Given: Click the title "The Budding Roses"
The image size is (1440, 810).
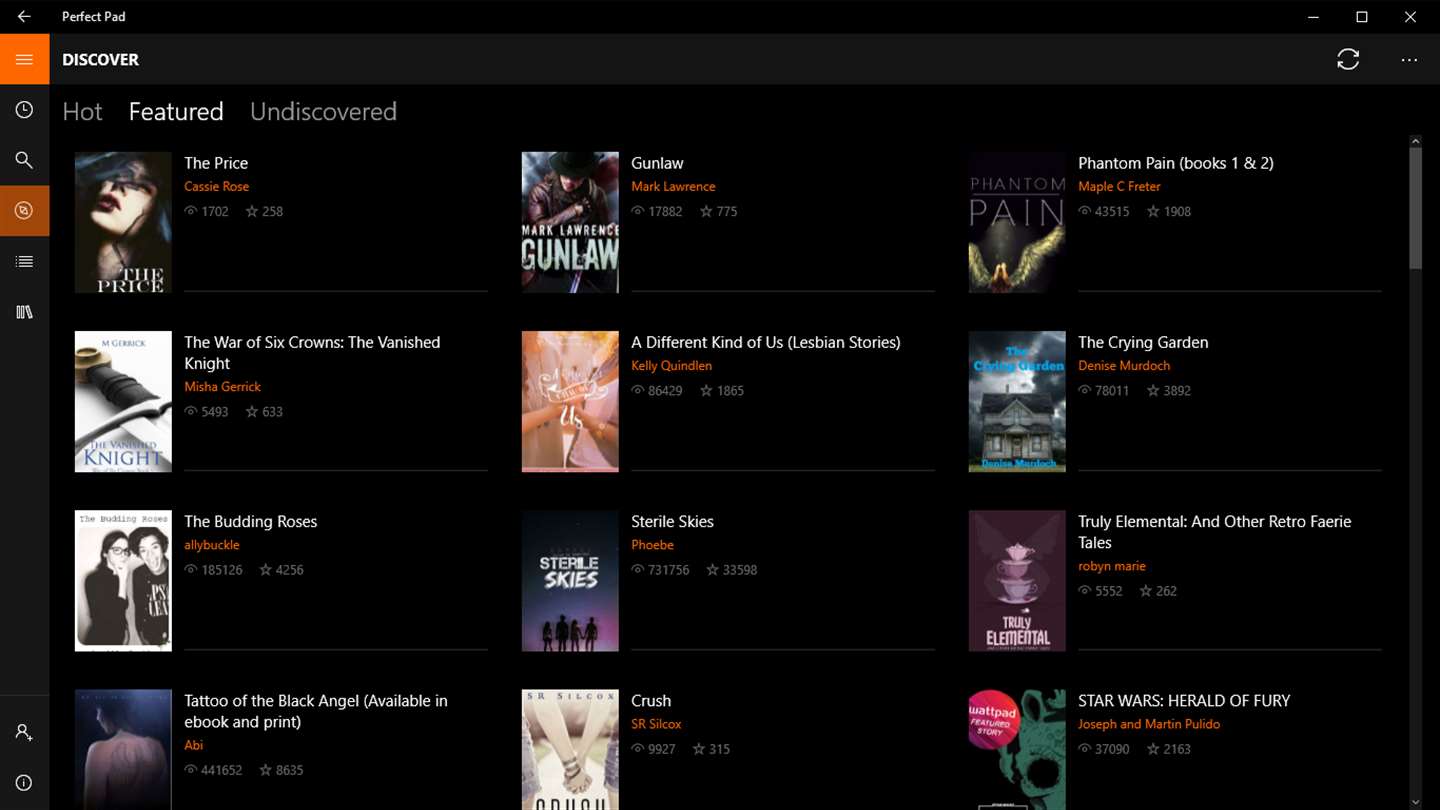Looking at the screenshot, I should click(250, 522).
